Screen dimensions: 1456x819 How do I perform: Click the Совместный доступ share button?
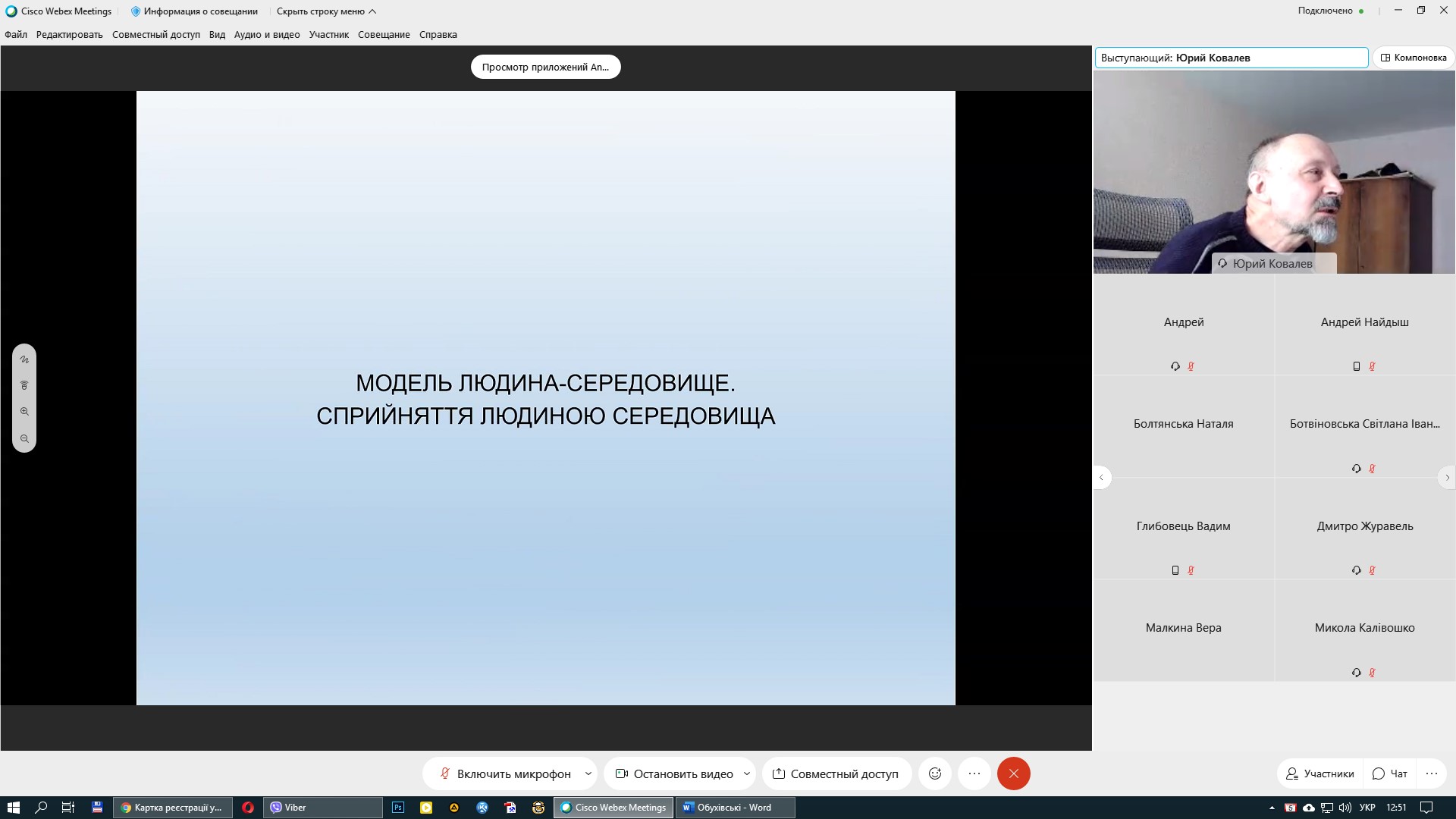836,773
